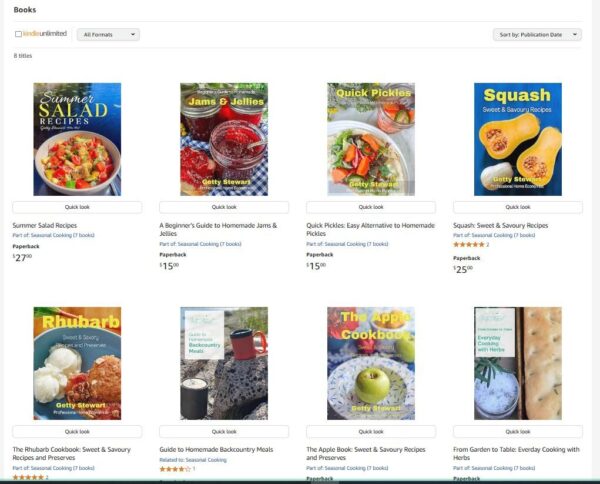Enable the Kindle Unlimited checkbox

pyautogui.click(x=18, y=34)
